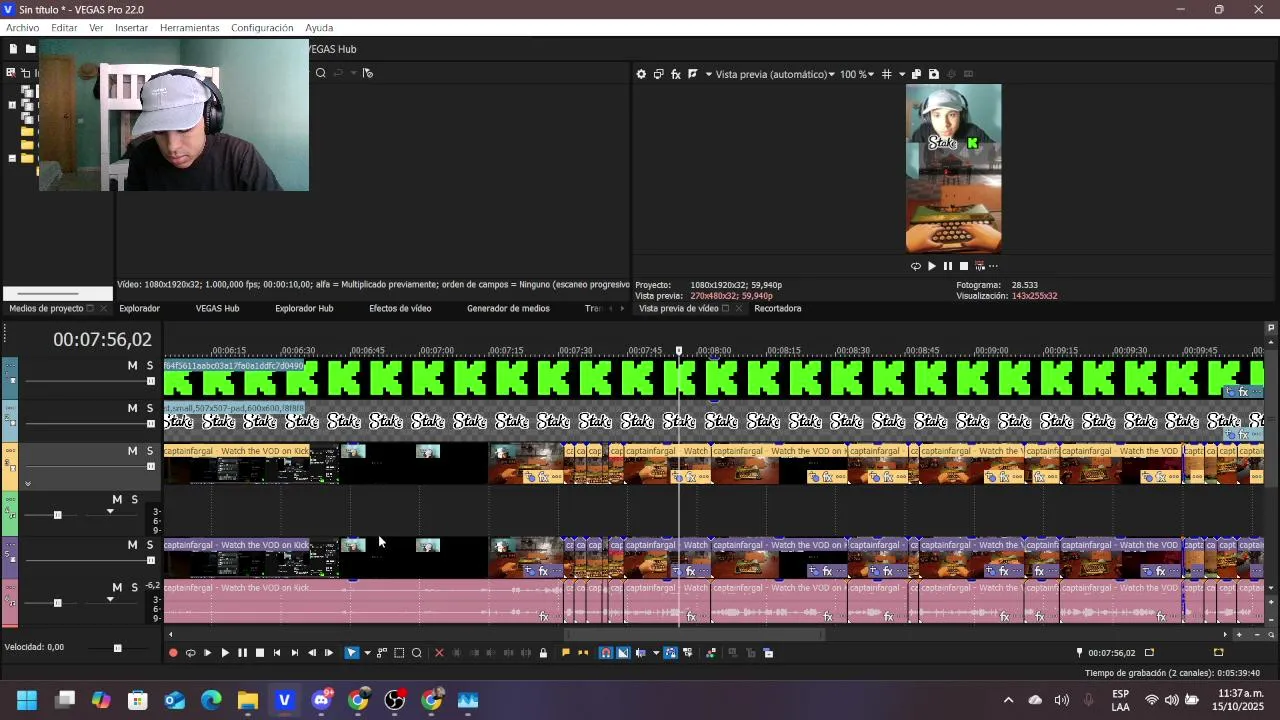Screen dimensions: 1280x720
Task: Open Video Output FX in preview toolbar
Action: (x=675, y=74)
